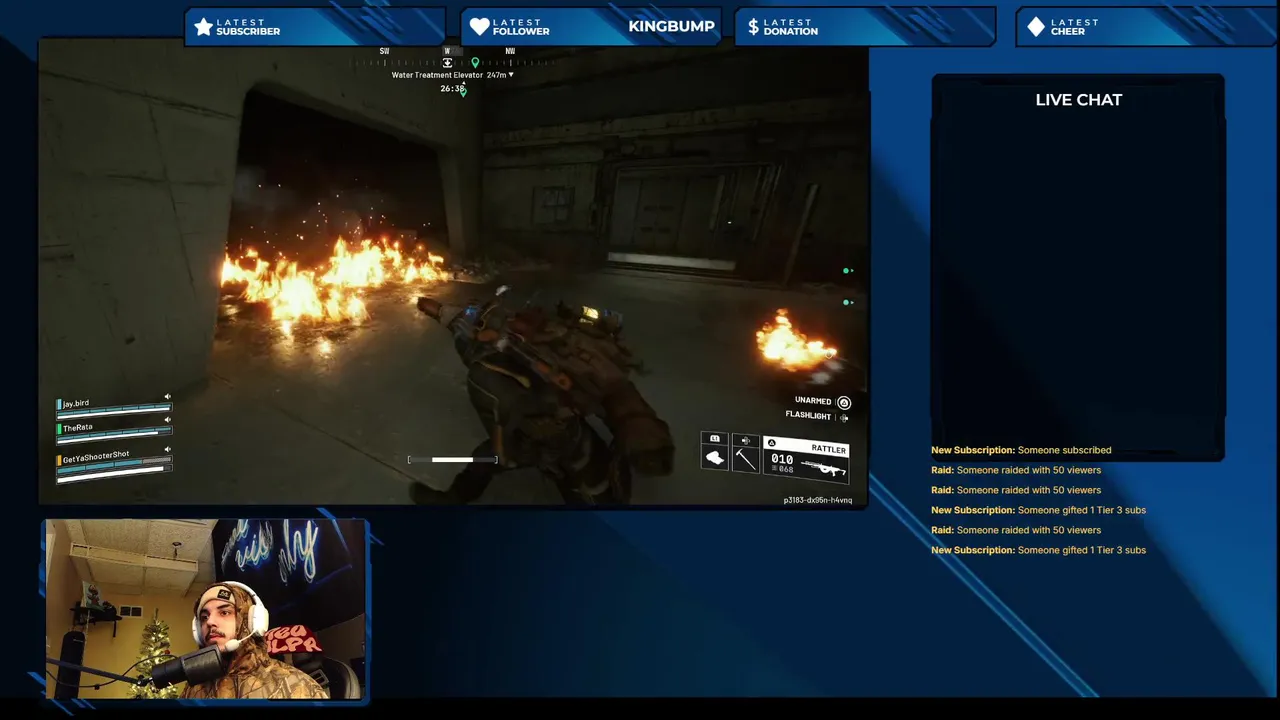Click the first 'gifted 1 Tier 3 subs' line
Screen dimensions: 1280x720
1038,510
